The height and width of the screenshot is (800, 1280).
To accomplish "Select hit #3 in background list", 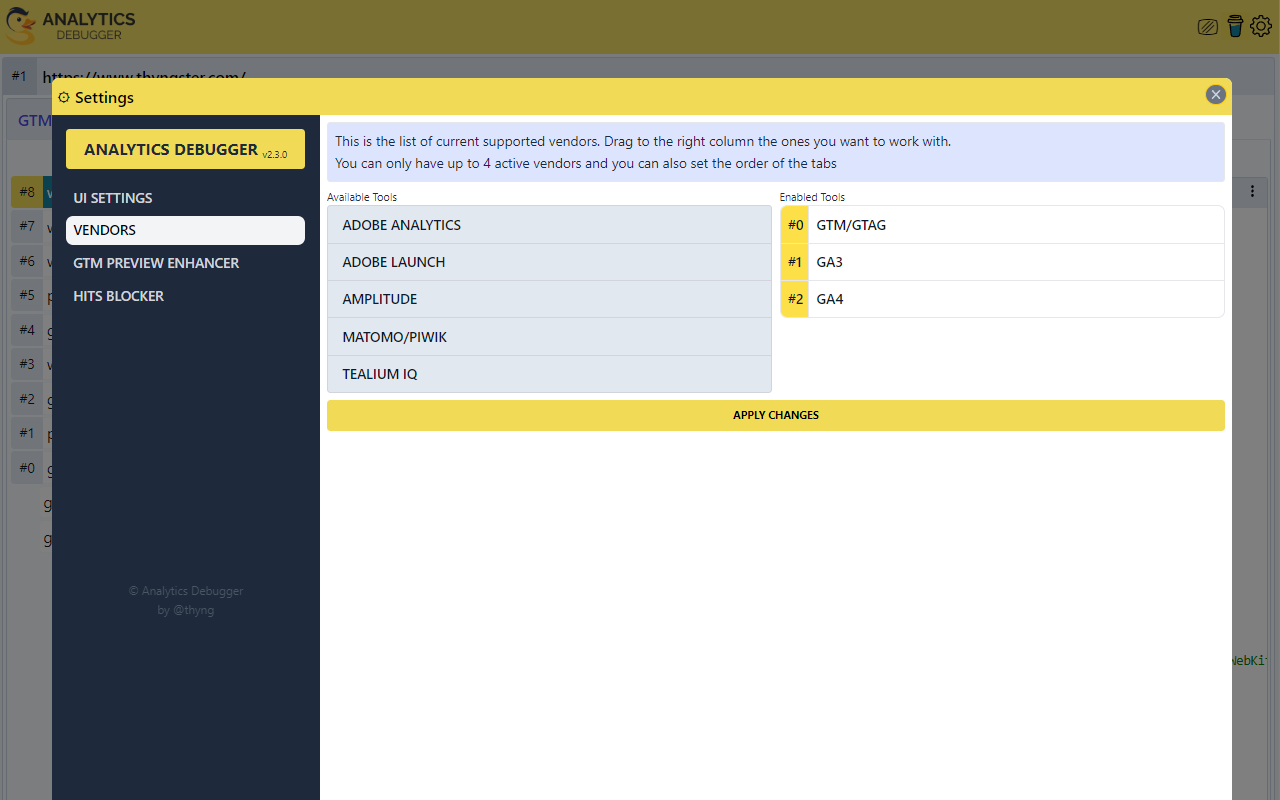I will [27, 364].
